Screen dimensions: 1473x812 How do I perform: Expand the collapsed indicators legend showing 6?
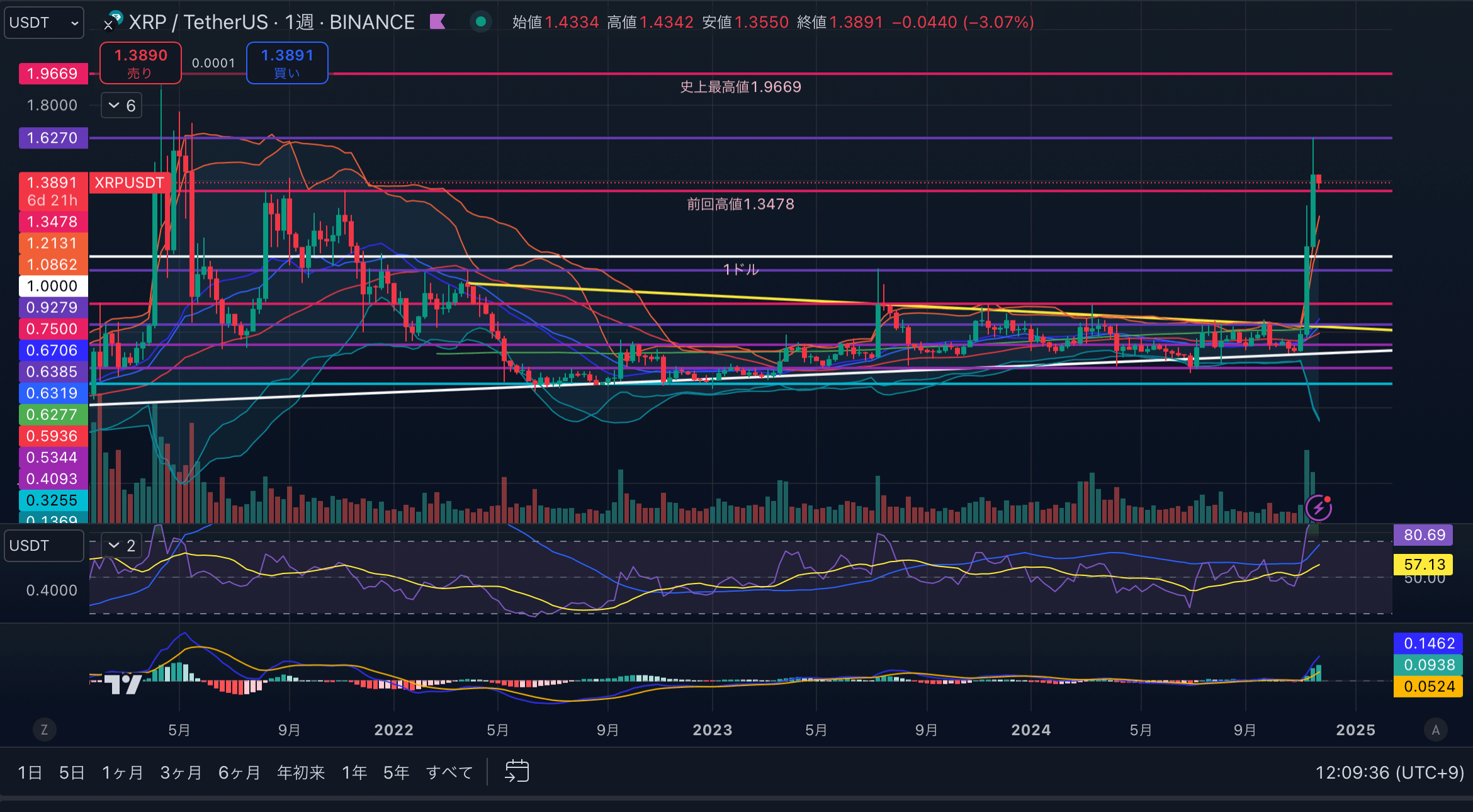121,106
